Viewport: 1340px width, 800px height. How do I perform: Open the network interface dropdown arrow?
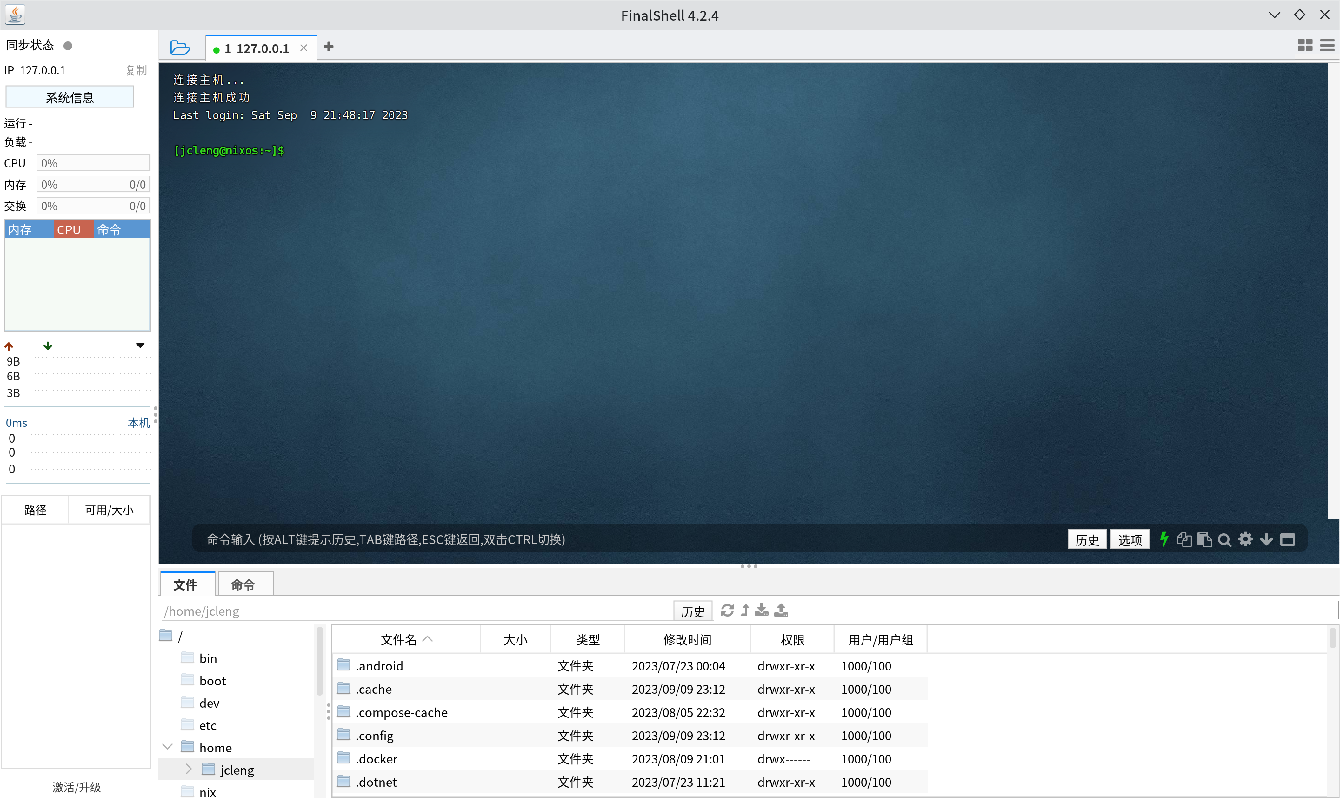click(x=140, y=346)
